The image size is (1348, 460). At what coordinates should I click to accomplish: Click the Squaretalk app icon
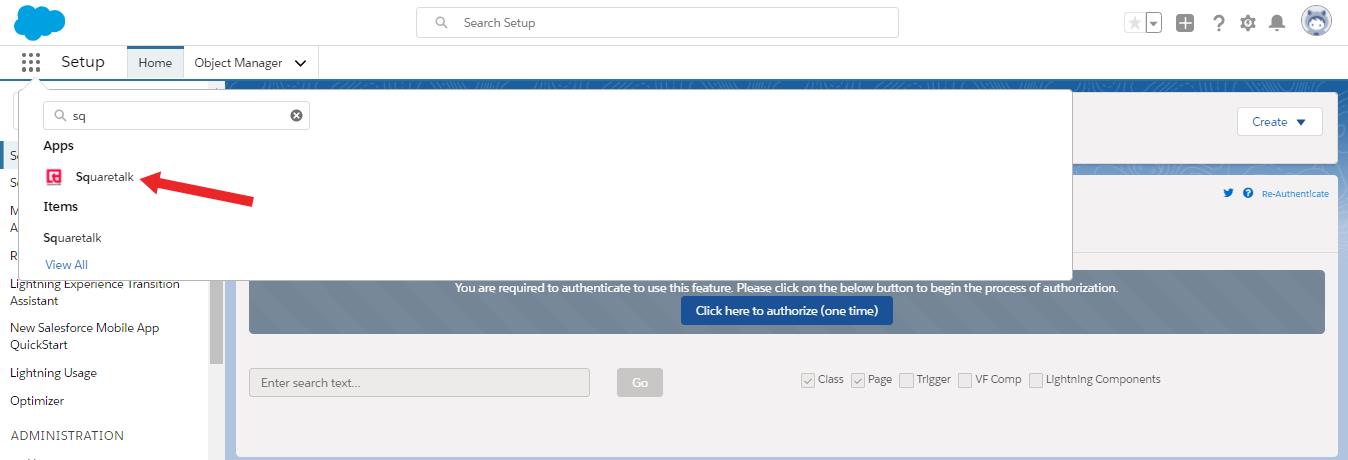(54, 177)
